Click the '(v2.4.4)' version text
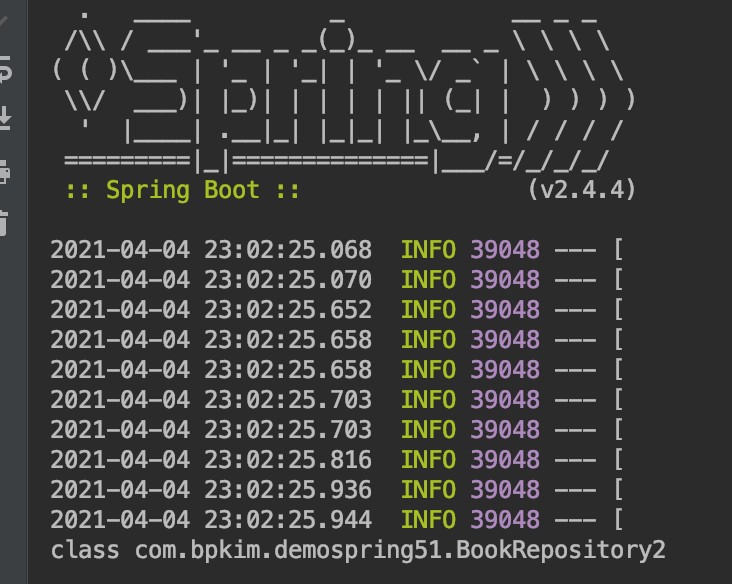The height and width of the screenshot is (584, 732). (582, 190)
